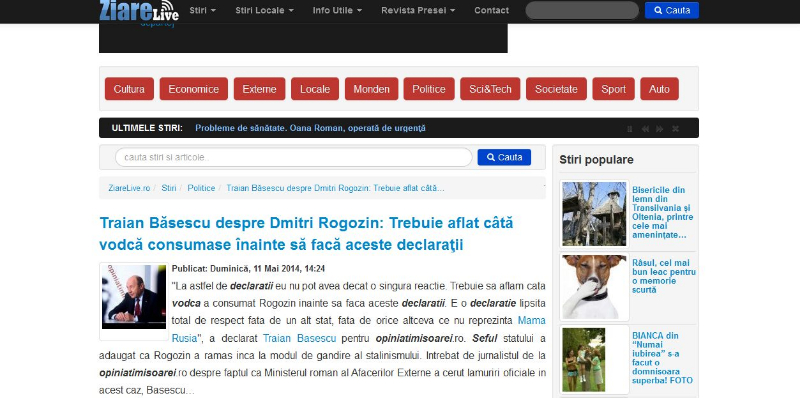This screenshot has width=800, height=398.
Task: Select the Externe category
Action: point(259,89)
